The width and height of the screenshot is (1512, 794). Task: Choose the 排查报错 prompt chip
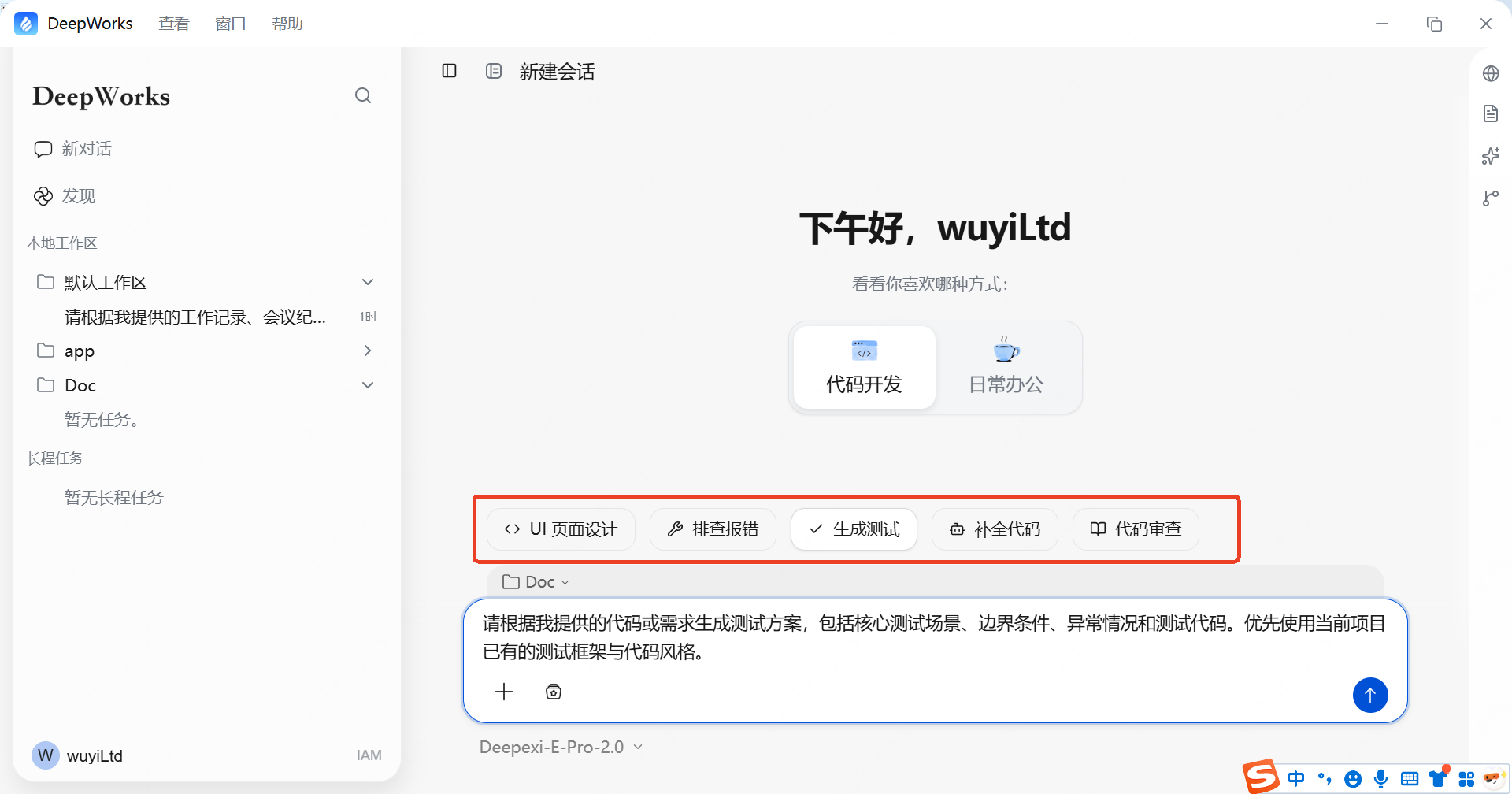(x=713, y=529)
